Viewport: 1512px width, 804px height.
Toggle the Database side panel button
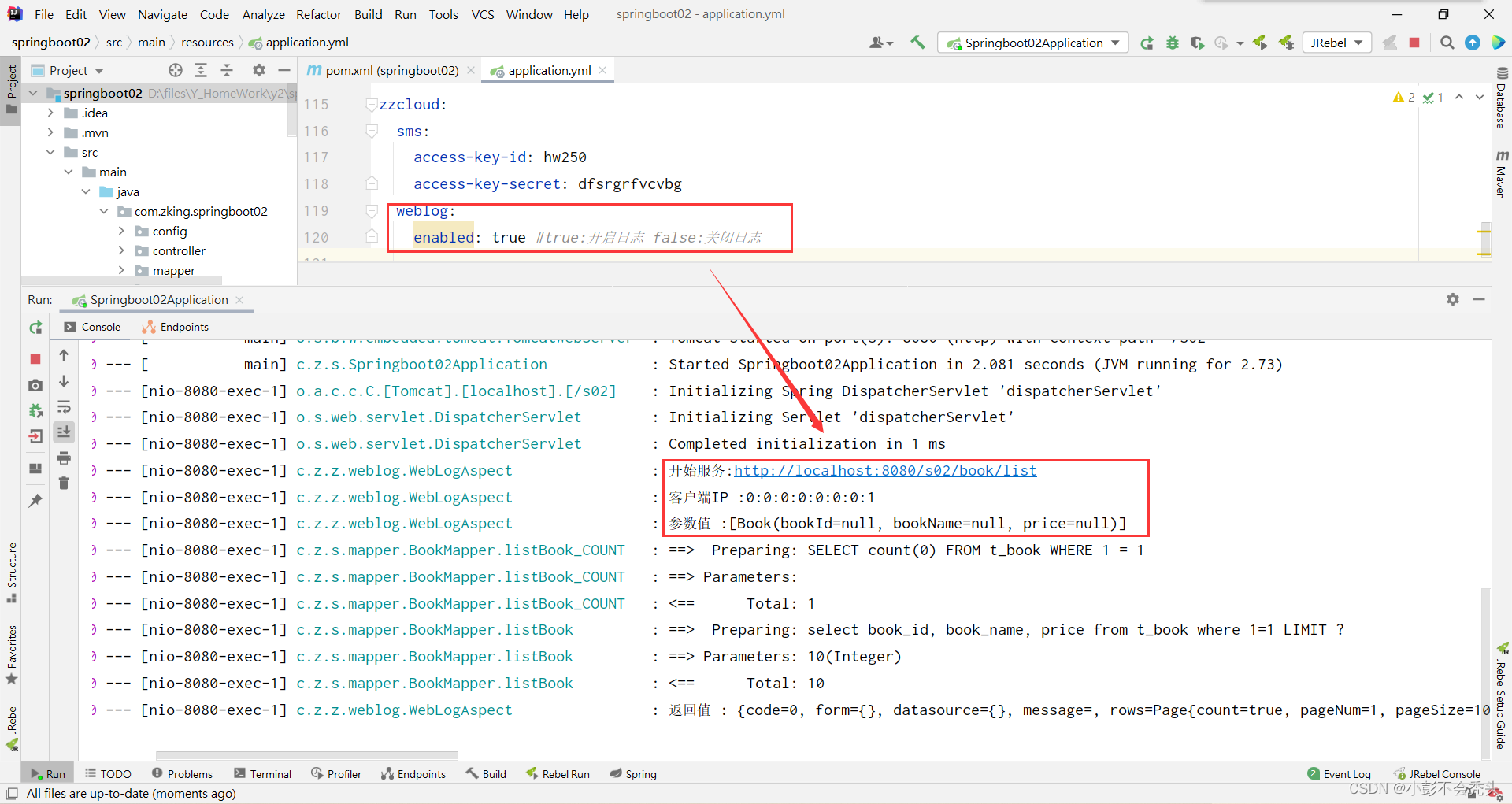click(1502, 98)
